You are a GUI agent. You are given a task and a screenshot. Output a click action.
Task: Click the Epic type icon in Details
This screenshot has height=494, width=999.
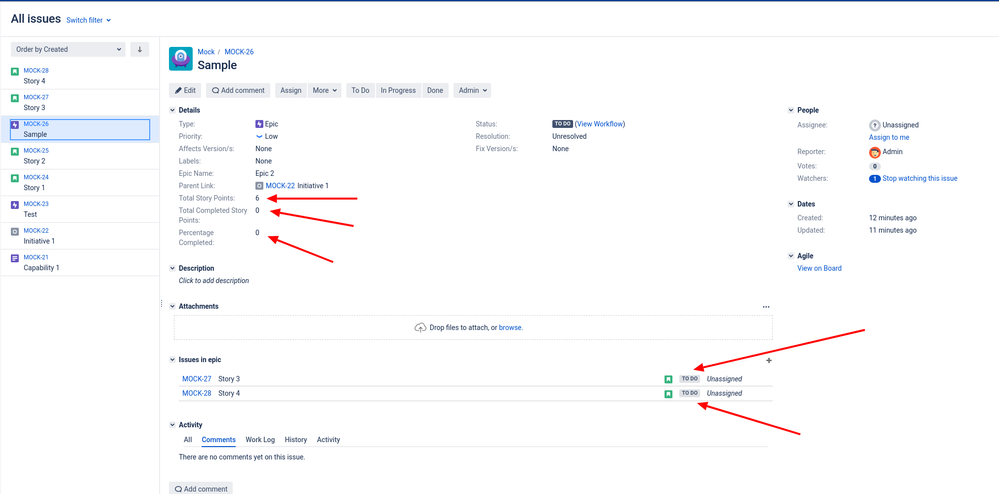pos(259,124)
